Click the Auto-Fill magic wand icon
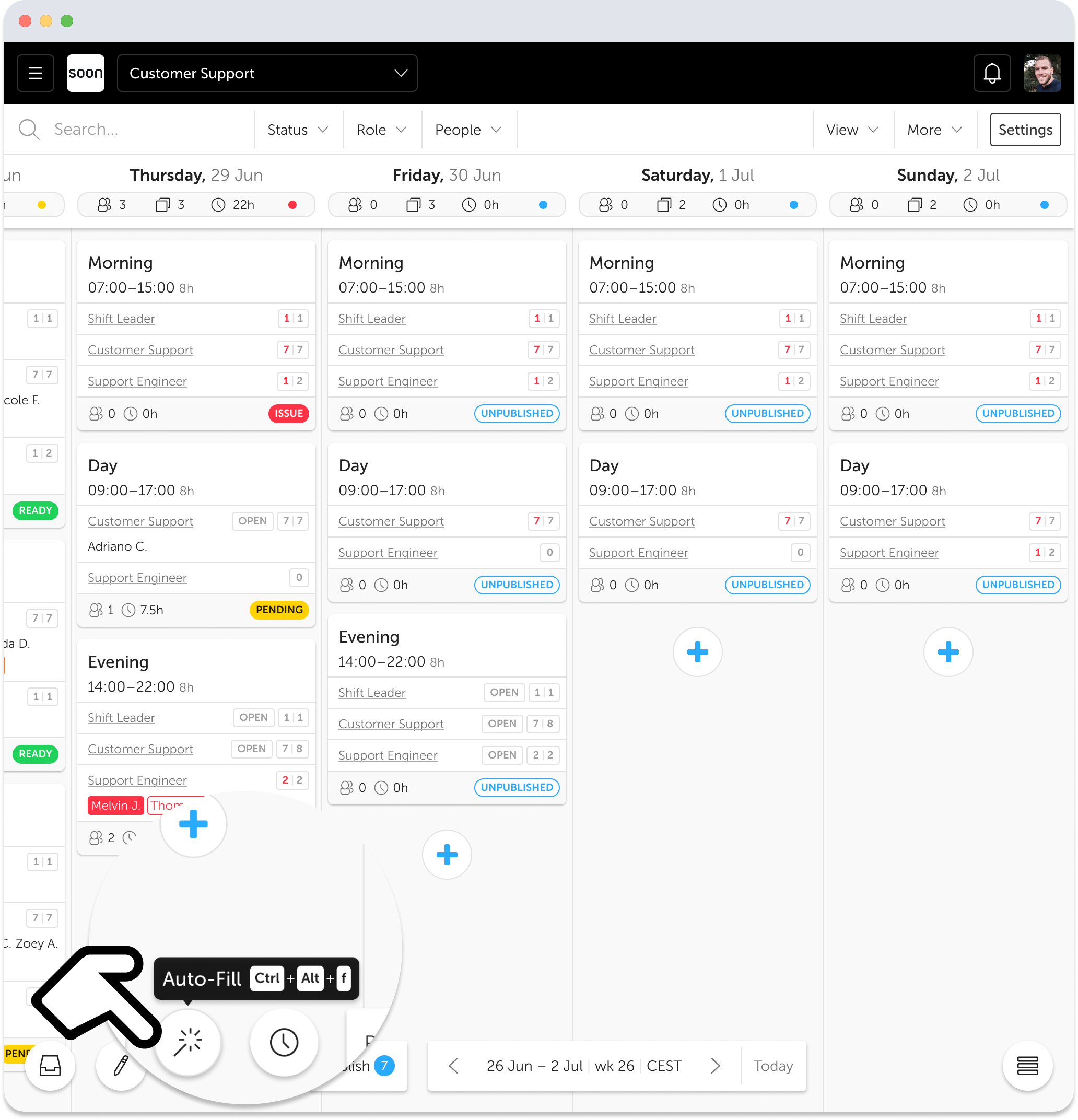Image resolution: width=1078 pixels, height=1120 pixels. (x=188, y=1042)
